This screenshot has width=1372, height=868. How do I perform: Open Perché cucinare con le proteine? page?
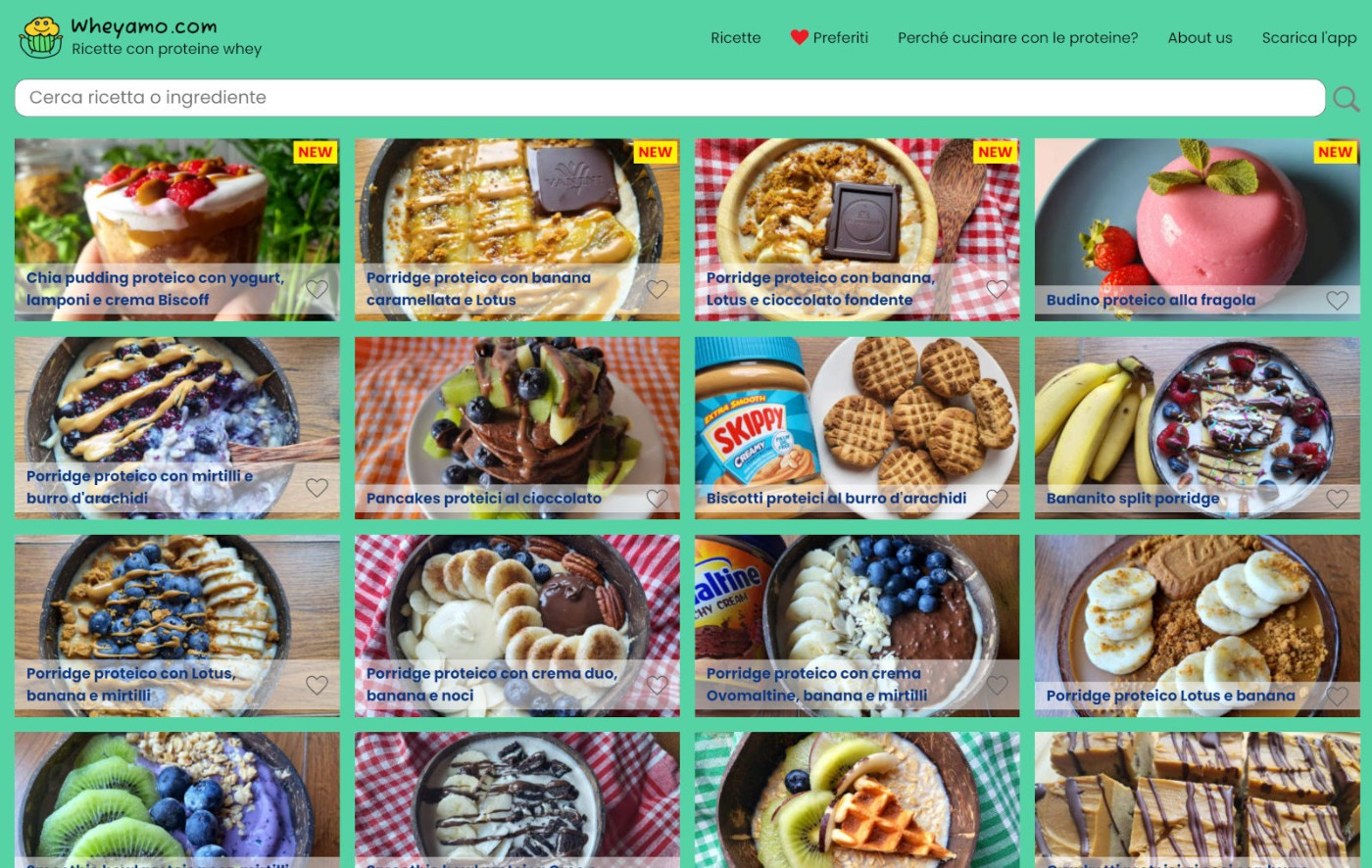(x=1017, y=37)
